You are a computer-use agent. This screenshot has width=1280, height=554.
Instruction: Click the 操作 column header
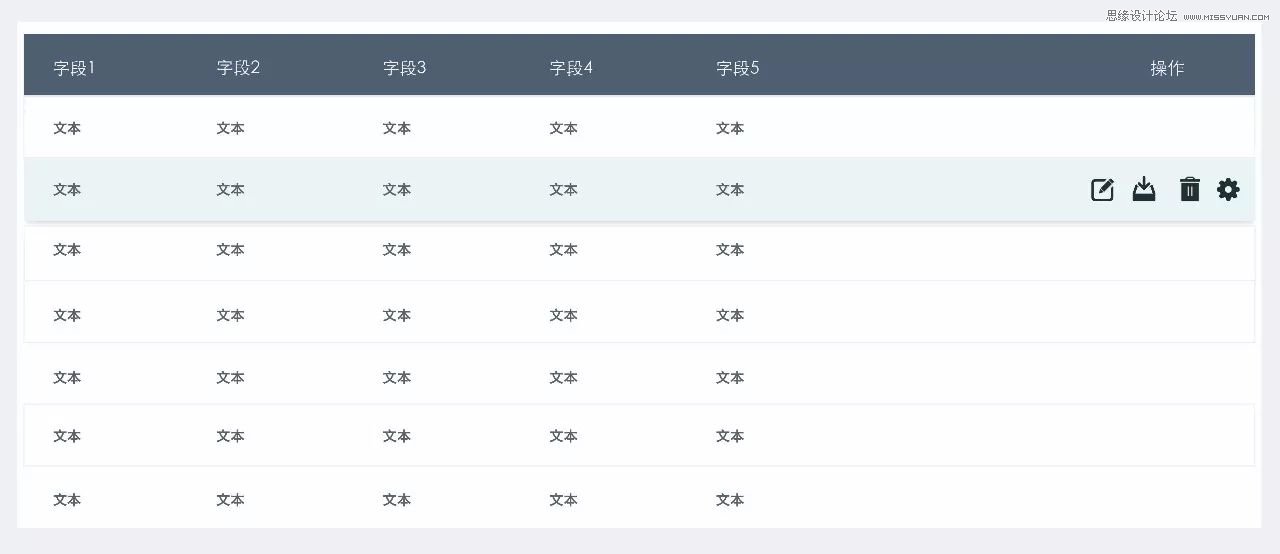[x=1167, y=68]
